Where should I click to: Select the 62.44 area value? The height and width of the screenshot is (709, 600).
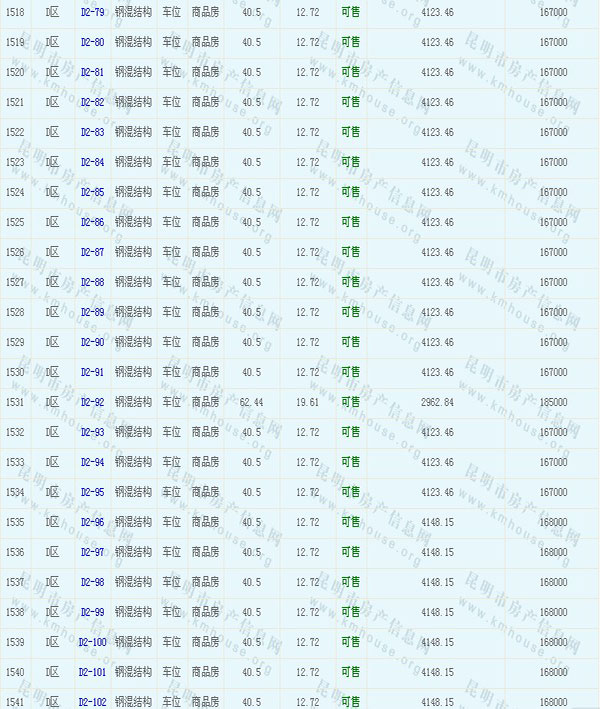252,402
